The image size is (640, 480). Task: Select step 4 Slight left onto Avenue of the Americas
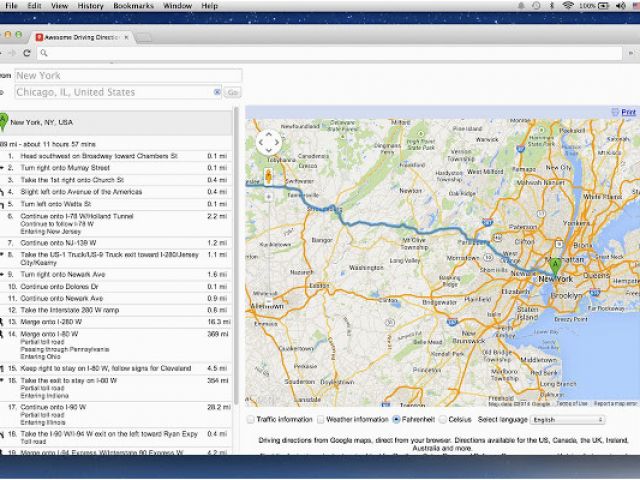[x=116, y=192]
